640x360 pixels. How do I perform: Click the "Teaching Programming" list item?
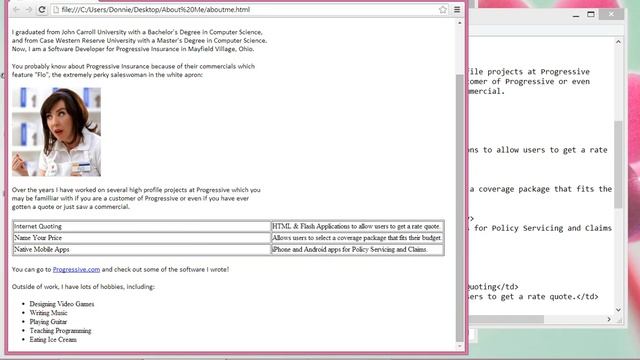60,331
